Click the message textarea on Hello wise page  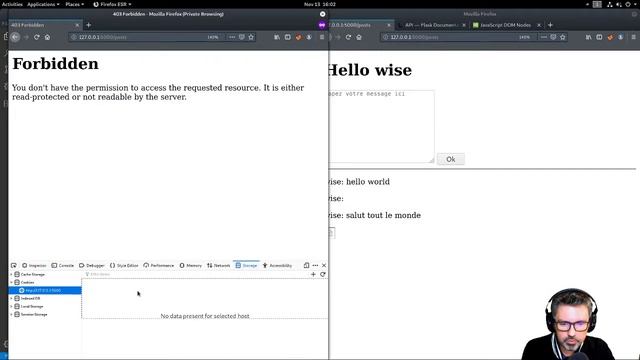[381, 127]
